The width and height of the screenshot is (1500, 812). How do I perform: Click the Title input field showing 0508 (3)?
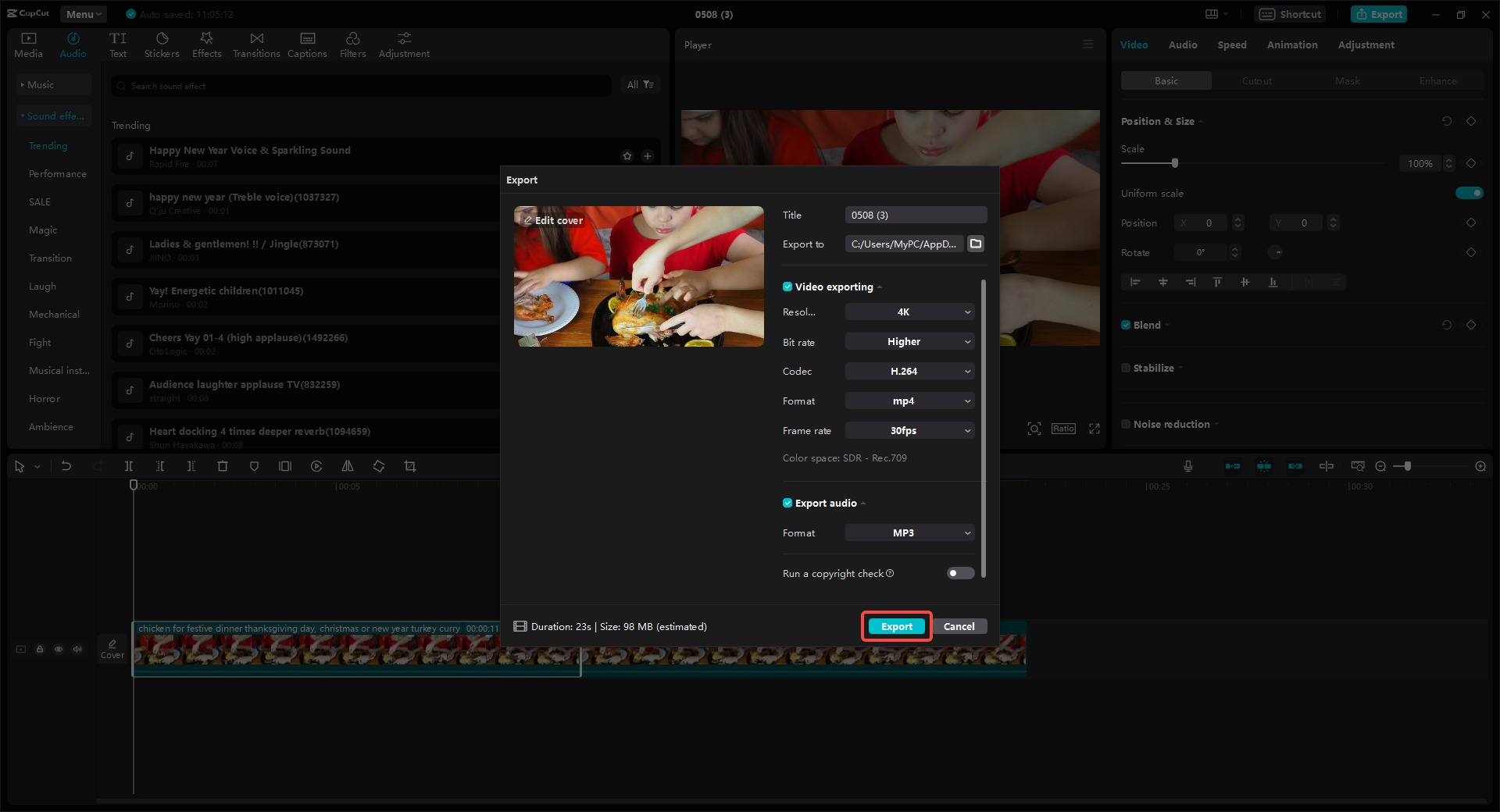coord(915,215)
